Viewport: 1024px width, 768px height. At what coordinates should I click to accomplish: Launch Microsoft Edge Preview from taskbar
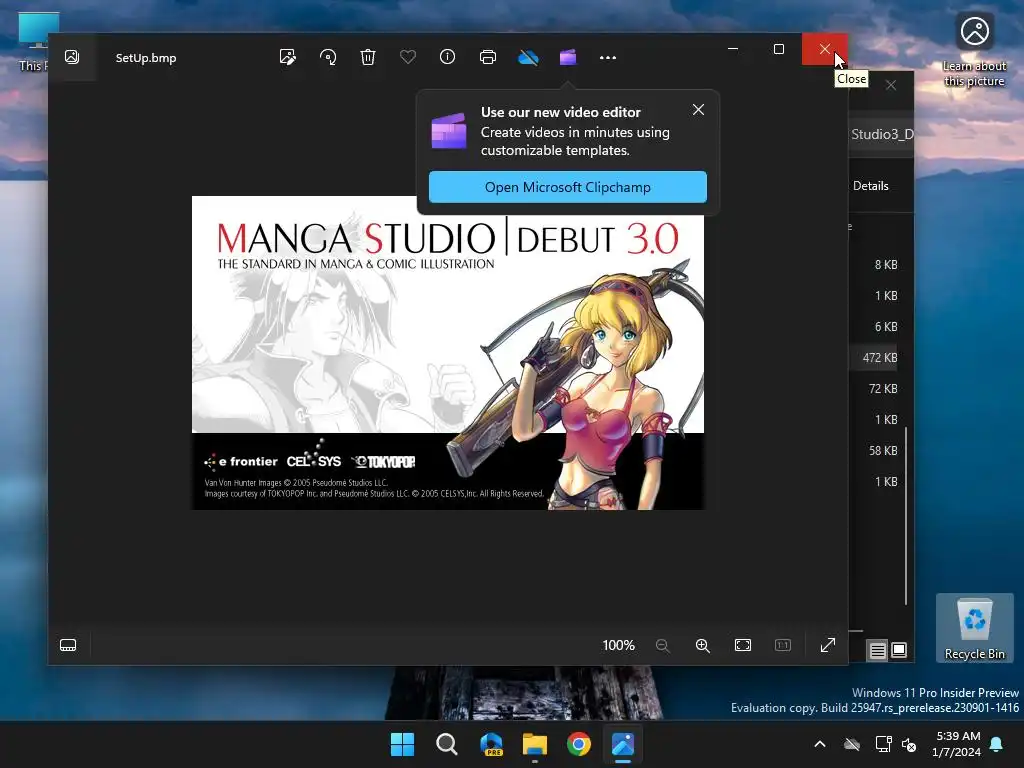click(491, 744)
